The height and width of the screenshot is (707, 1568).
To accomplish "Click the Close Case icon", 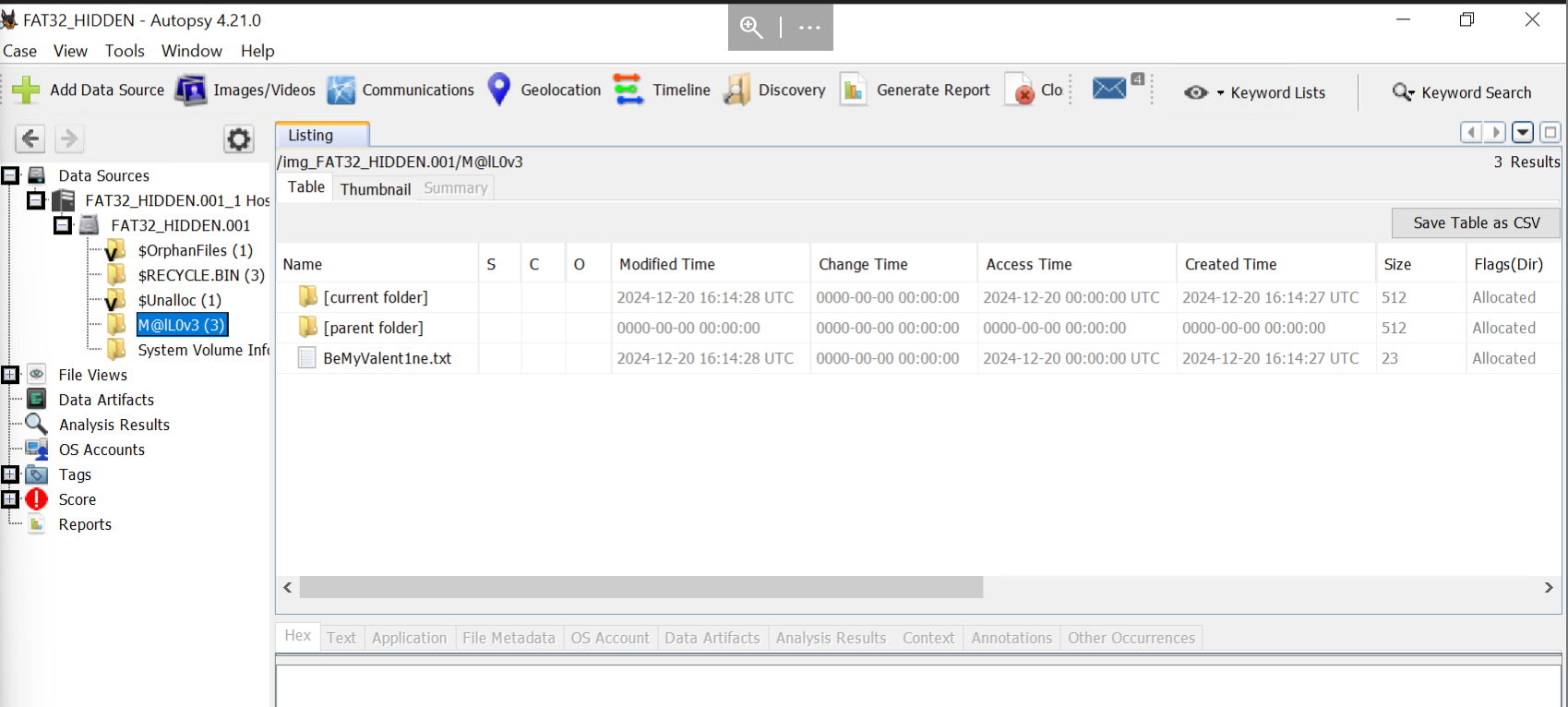I will point(1020,90).
